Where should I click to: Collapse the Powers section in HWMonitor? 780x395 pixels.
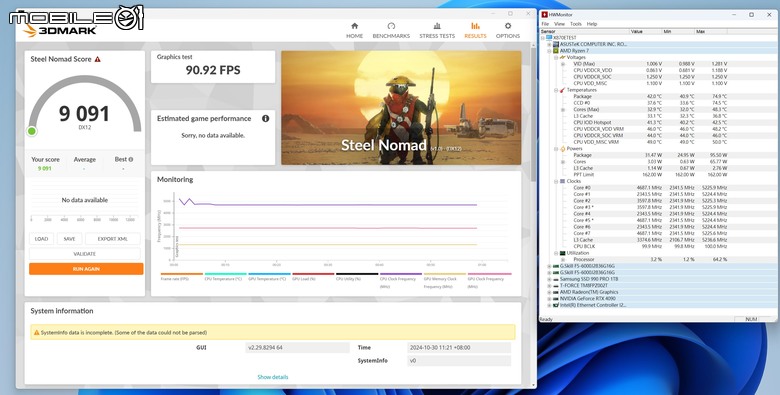click(556, 149)
